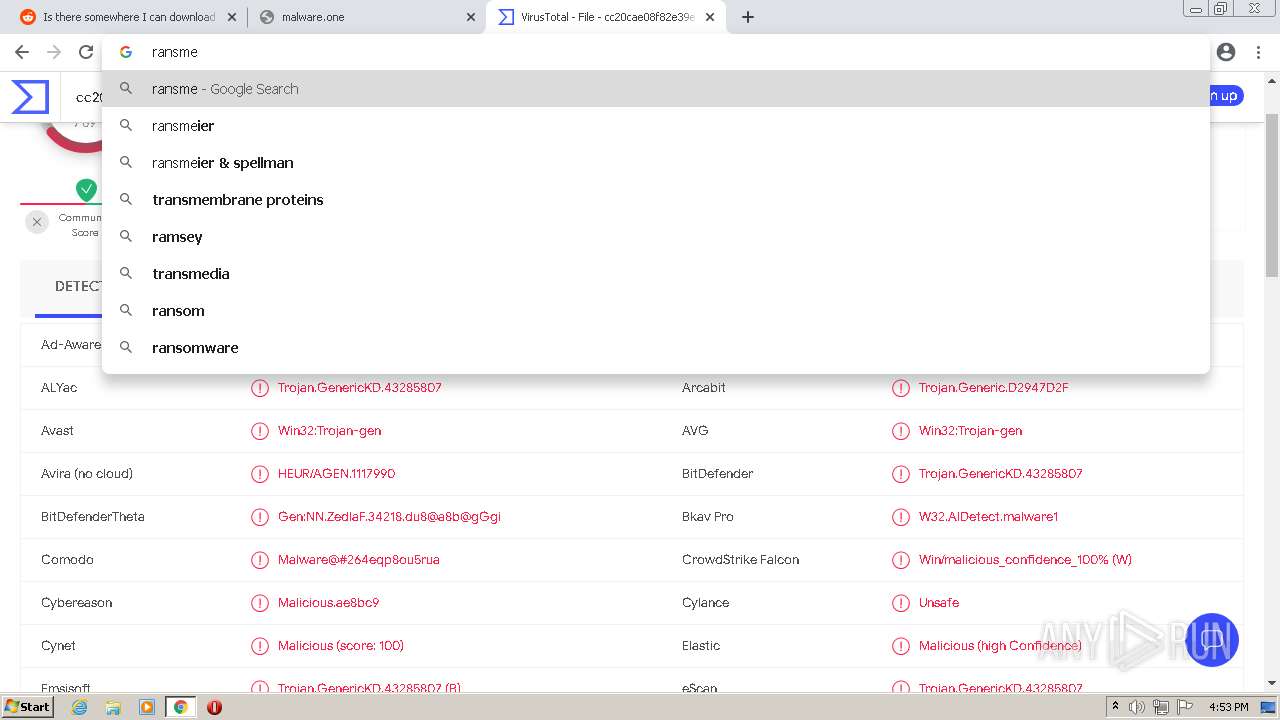Image resolution: width=1280 pixels, height=720 pixels.
Task: Click BitDefender alert icon
Action: tap(901, 474)
